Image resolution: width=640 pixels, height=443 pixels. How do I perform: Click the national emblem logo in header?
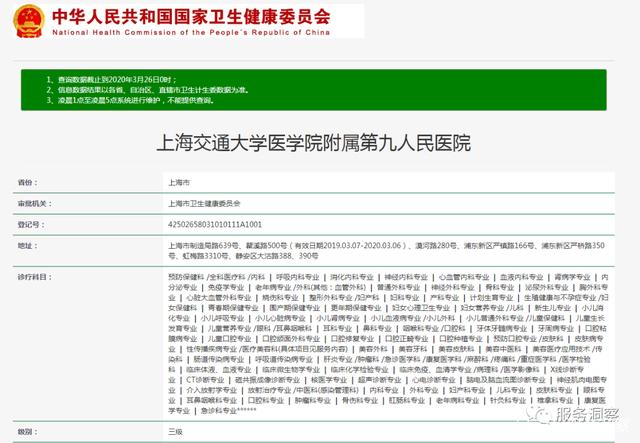click(x=24, y=21)
